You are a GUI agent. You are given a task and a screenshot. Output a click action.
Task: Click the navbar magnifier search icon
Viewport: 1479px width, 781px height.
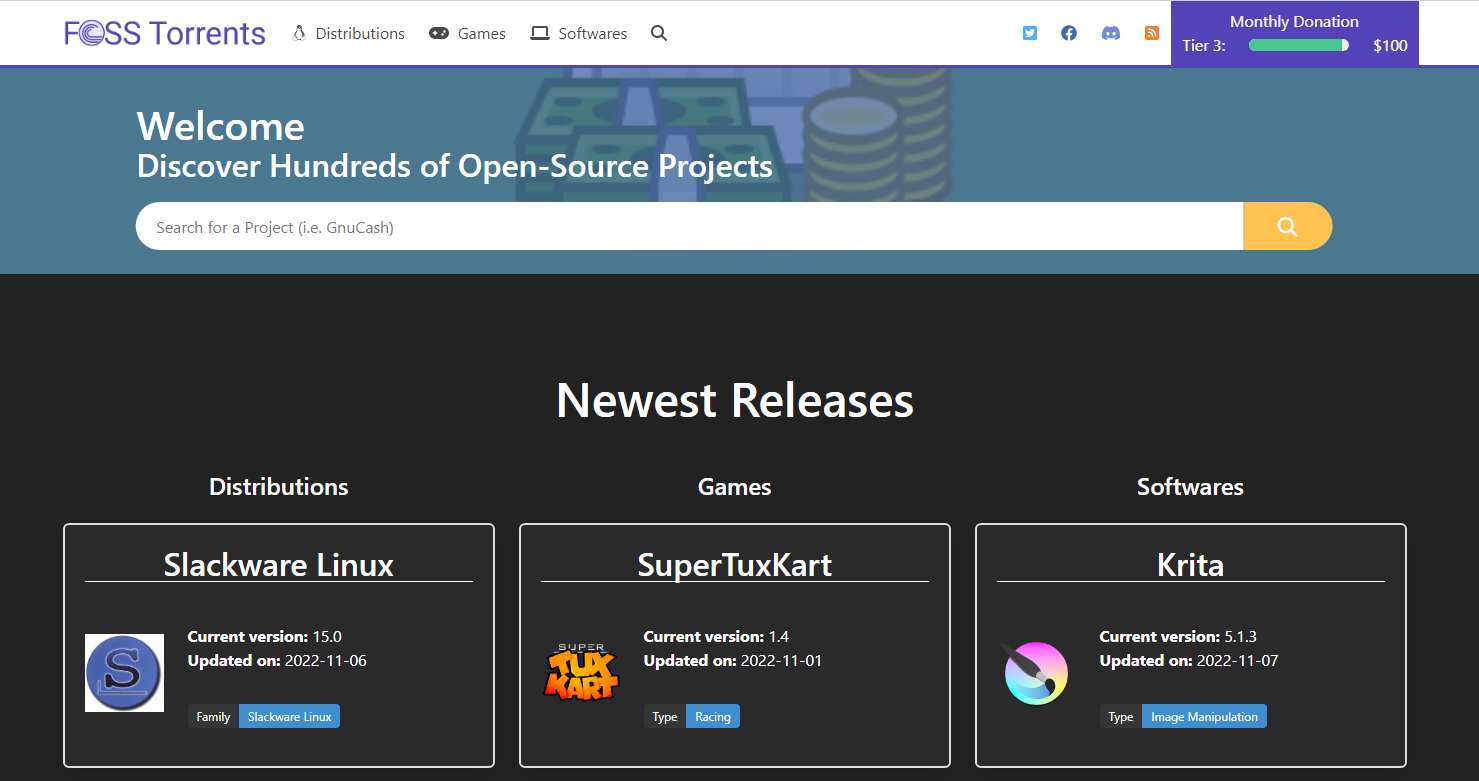tap(658, 33)
